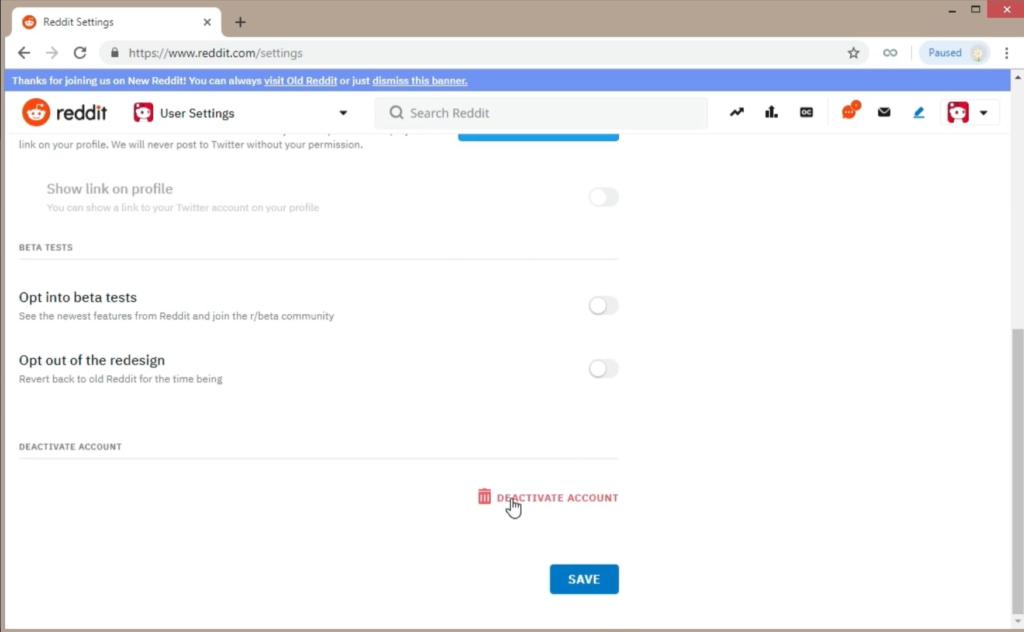Screen dimensions: 1024x632
Task: Click the user avatar in header
Action: coord(958,112)
